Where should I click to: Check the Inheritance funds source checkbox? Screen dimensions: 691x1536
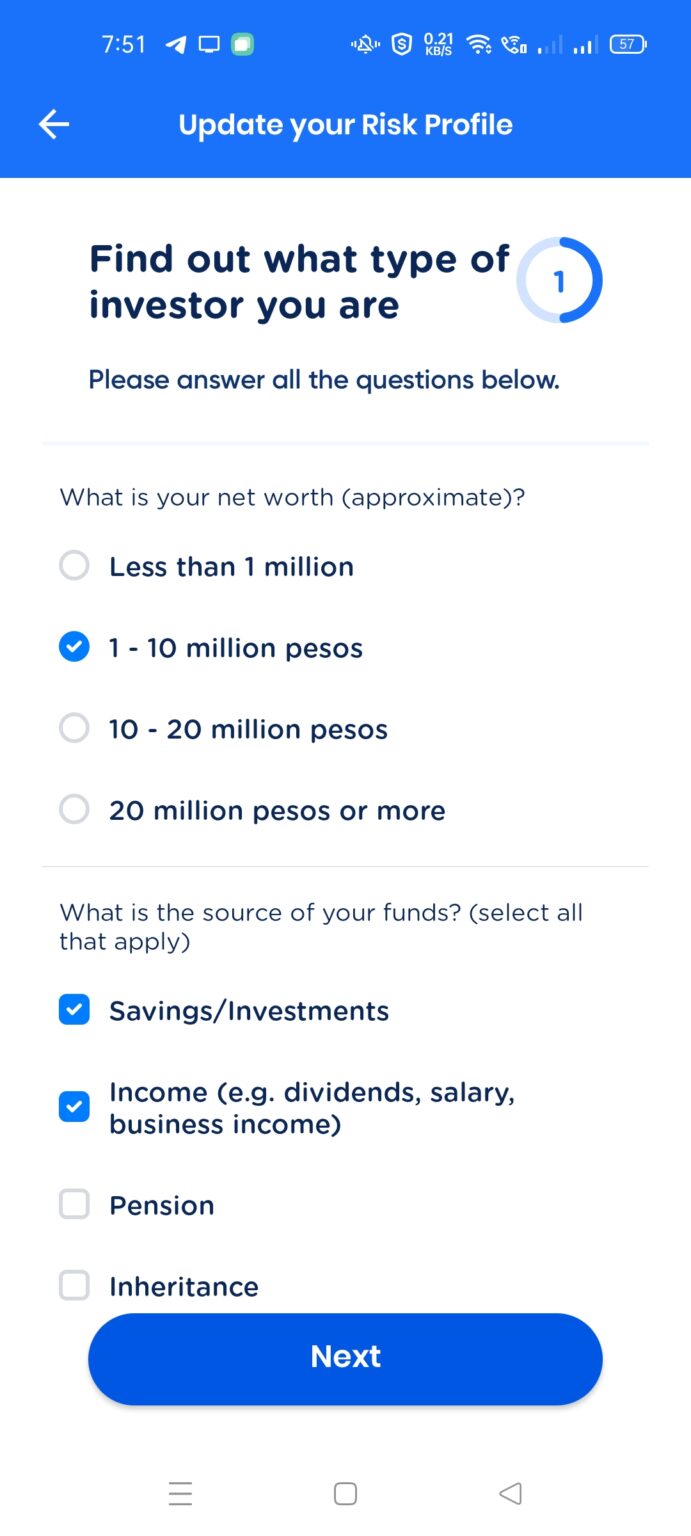click(73, 1285)
